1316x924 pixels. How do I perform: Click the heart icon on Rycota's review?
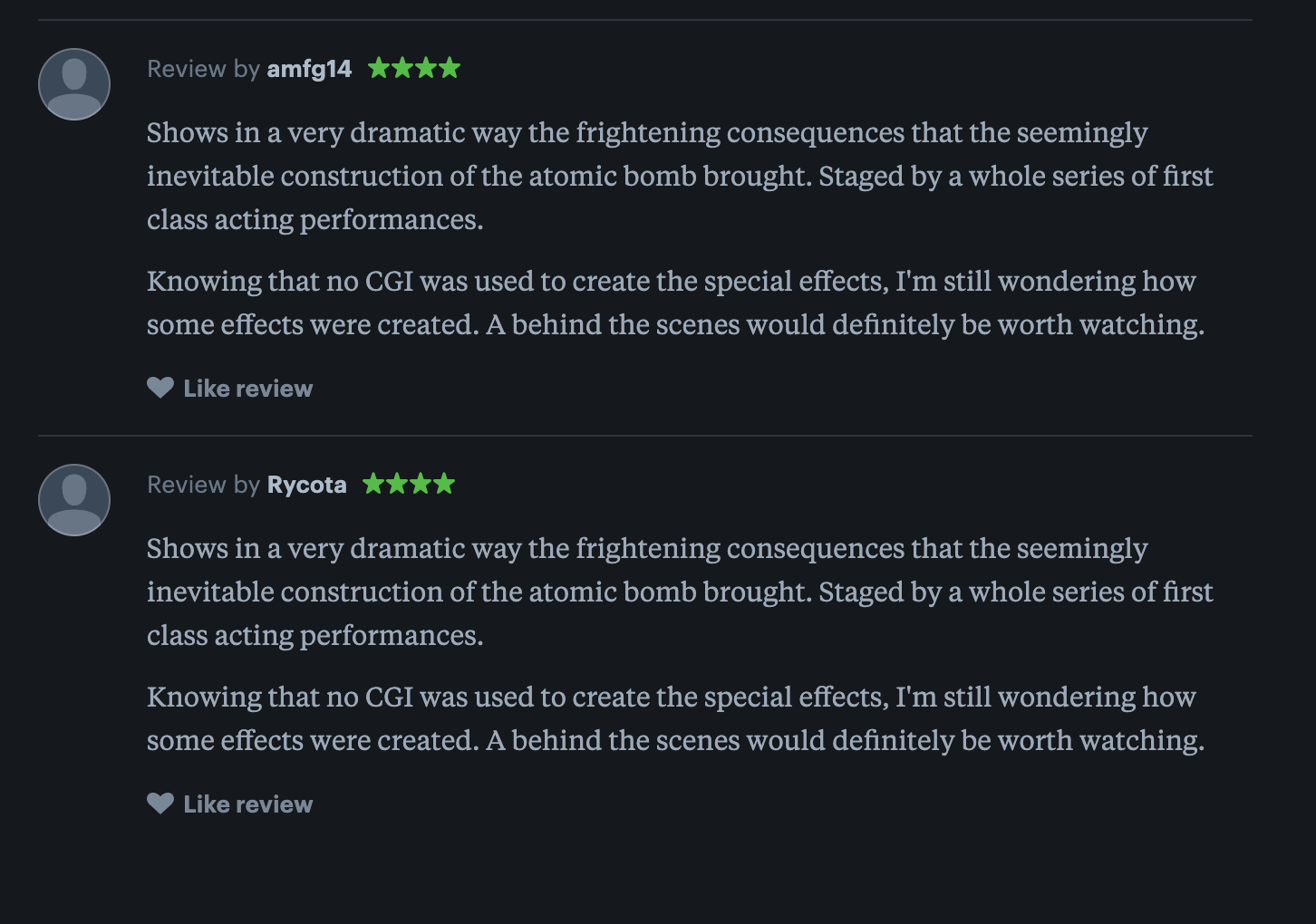(160, 804)
